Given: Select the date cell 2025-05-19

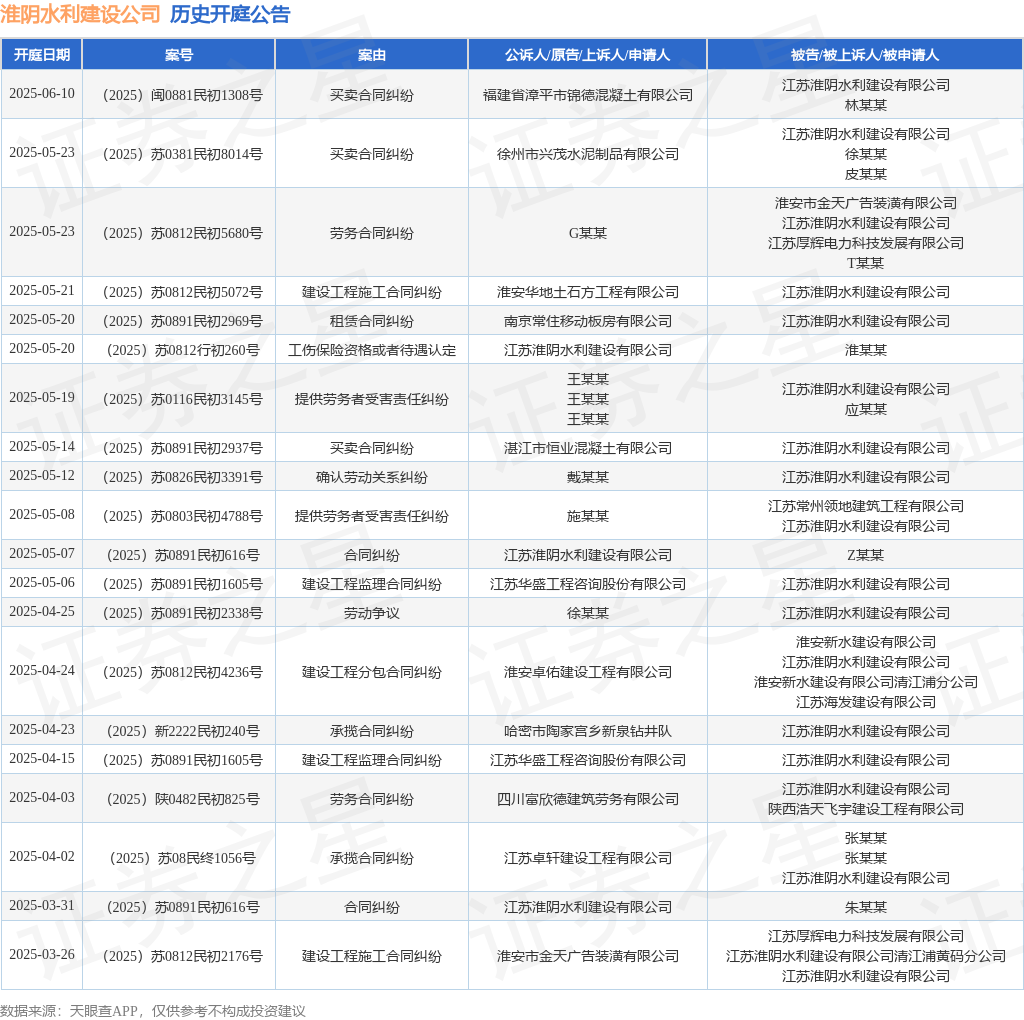Looking at the screenshot, I should click(42, 398).
